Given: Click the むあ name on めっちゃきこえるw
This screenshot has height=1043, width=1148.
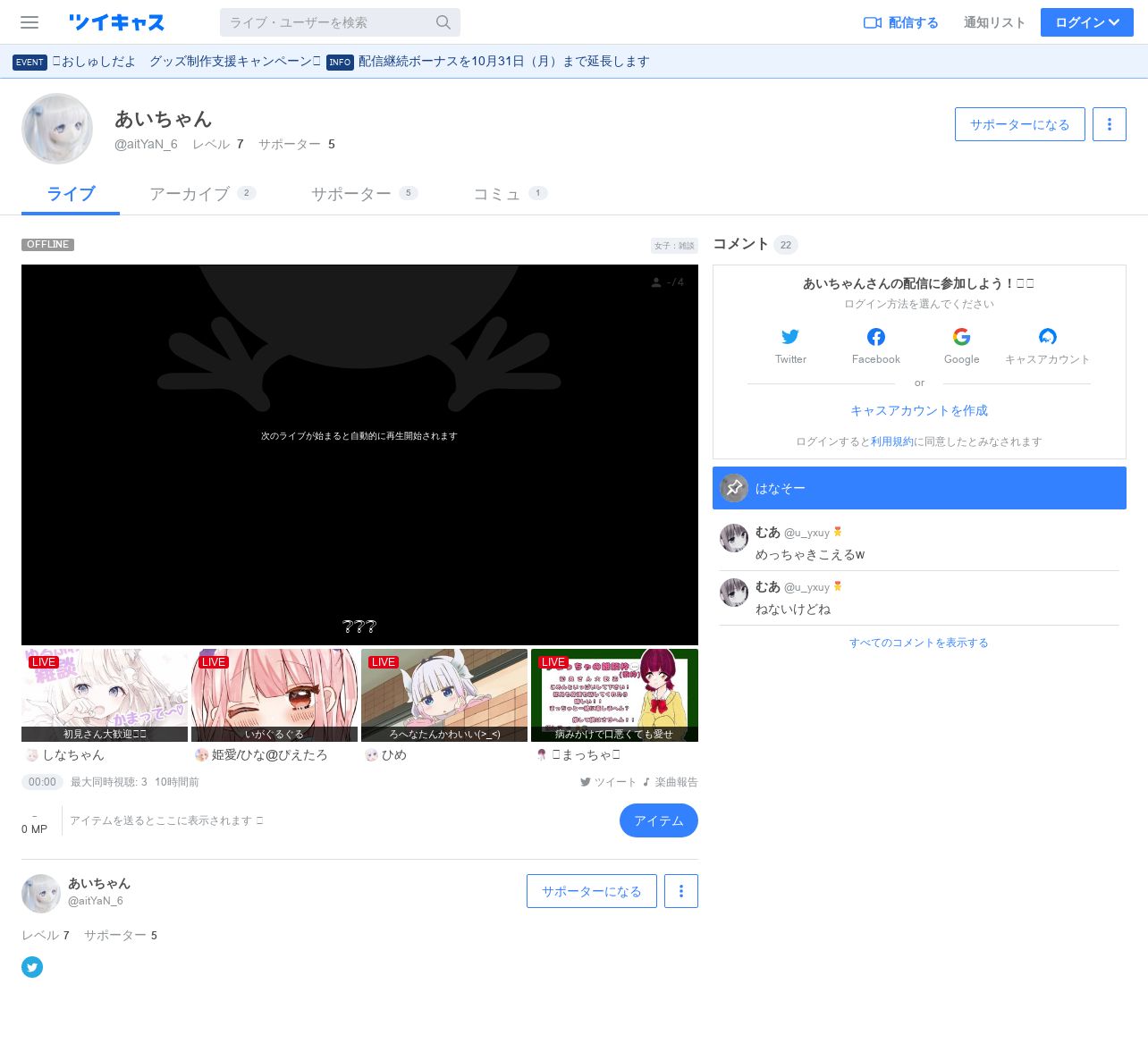Looking at the screenshot, I should [x=768, y=532].
